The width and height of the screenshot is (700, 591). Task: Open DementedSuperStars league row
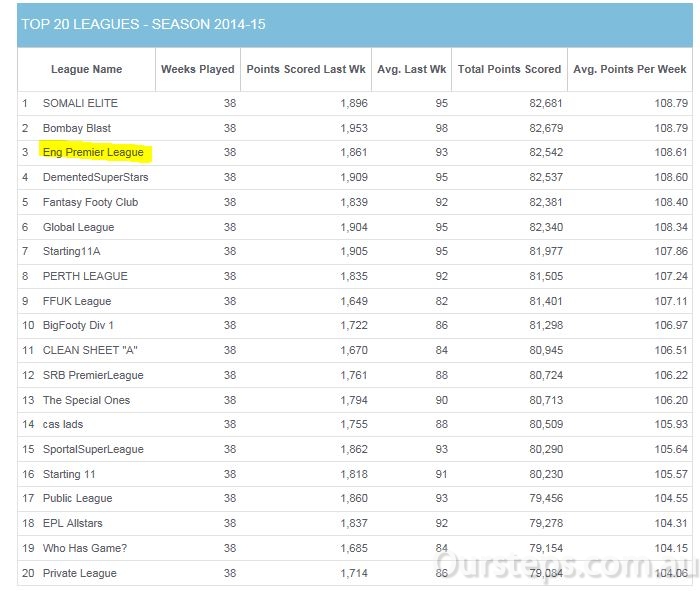pyautogui.click(x=96, y=177)
